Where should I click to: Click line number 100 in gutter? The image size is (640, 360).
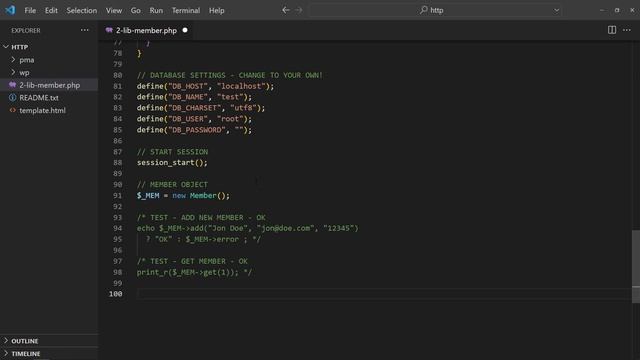pyautogui.click(x=116, y=294)
